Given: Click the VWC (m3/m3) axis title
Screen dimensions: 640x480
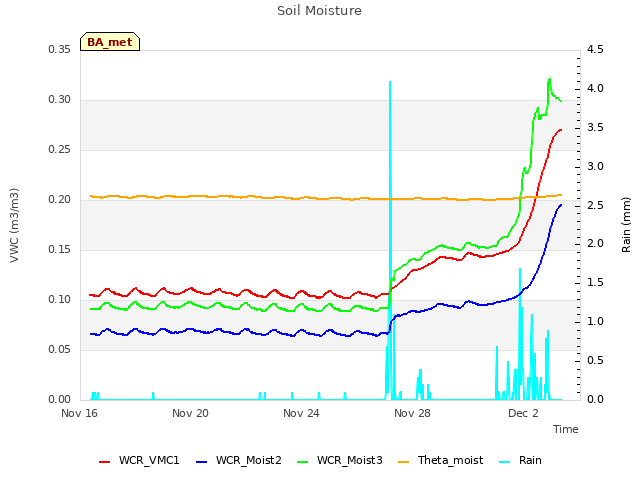Looking at the screenshot, I should click(14, 225).
